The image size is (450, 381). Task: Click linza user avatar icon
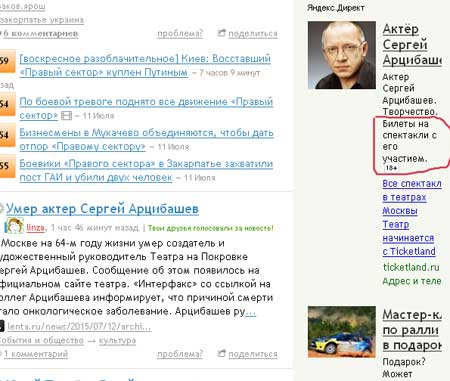pyautogui.click(x=14, y=226)
